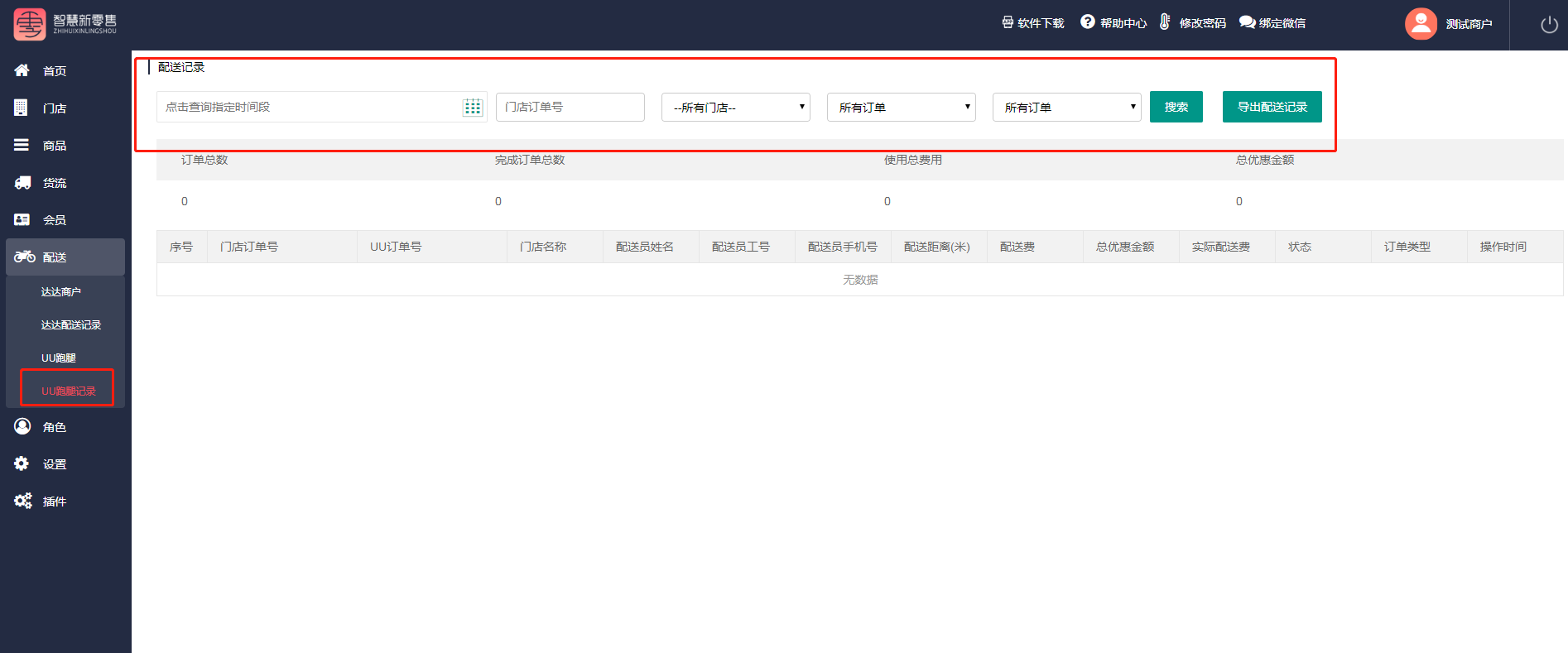Click the 使用总费用 summary label
This screenshot has height=653, width=1568.
pos(913,160)
